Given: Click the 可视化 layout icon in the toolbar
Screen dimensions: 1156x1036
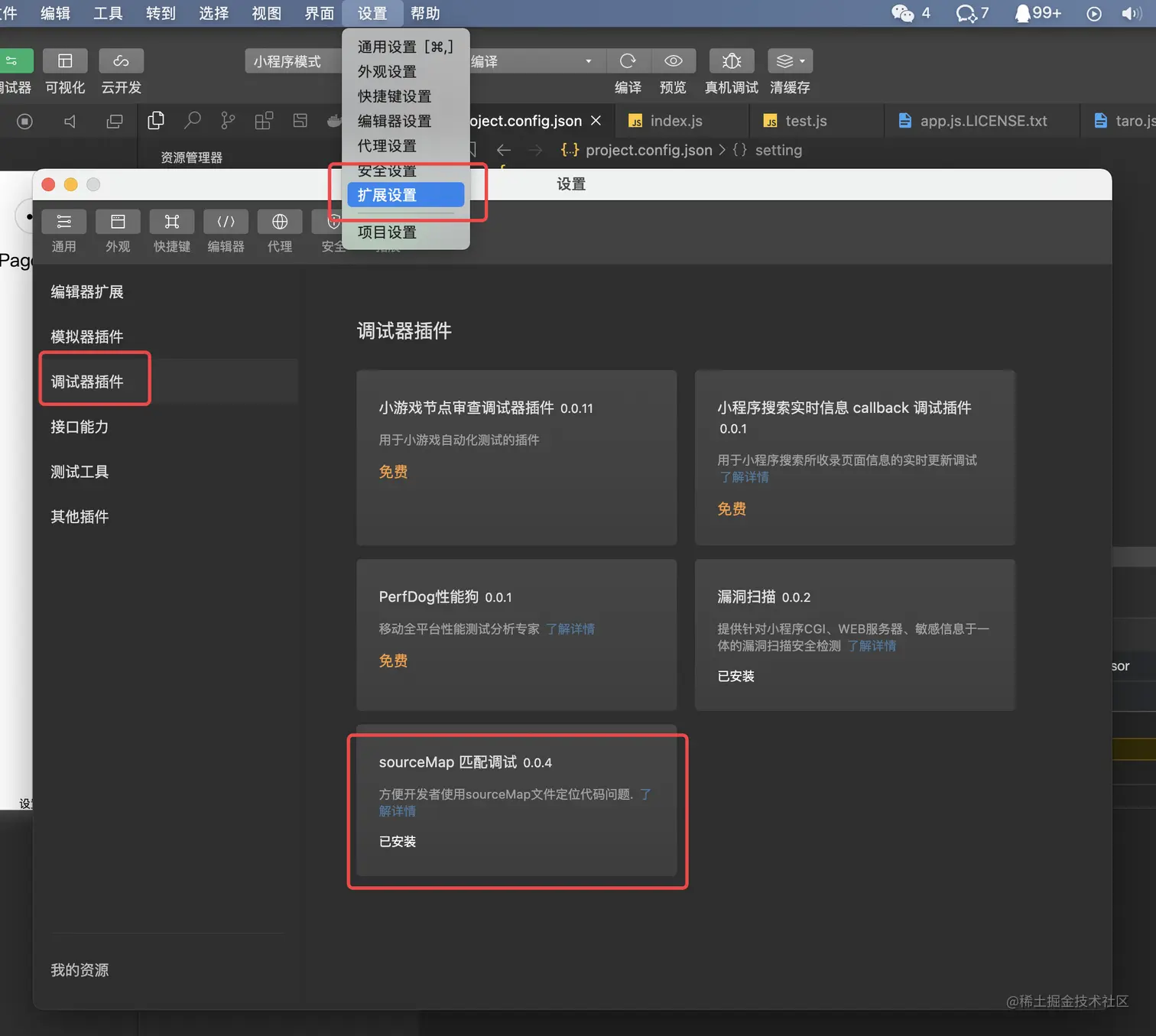Looking at the screenshot, I should tap(65, 61).
